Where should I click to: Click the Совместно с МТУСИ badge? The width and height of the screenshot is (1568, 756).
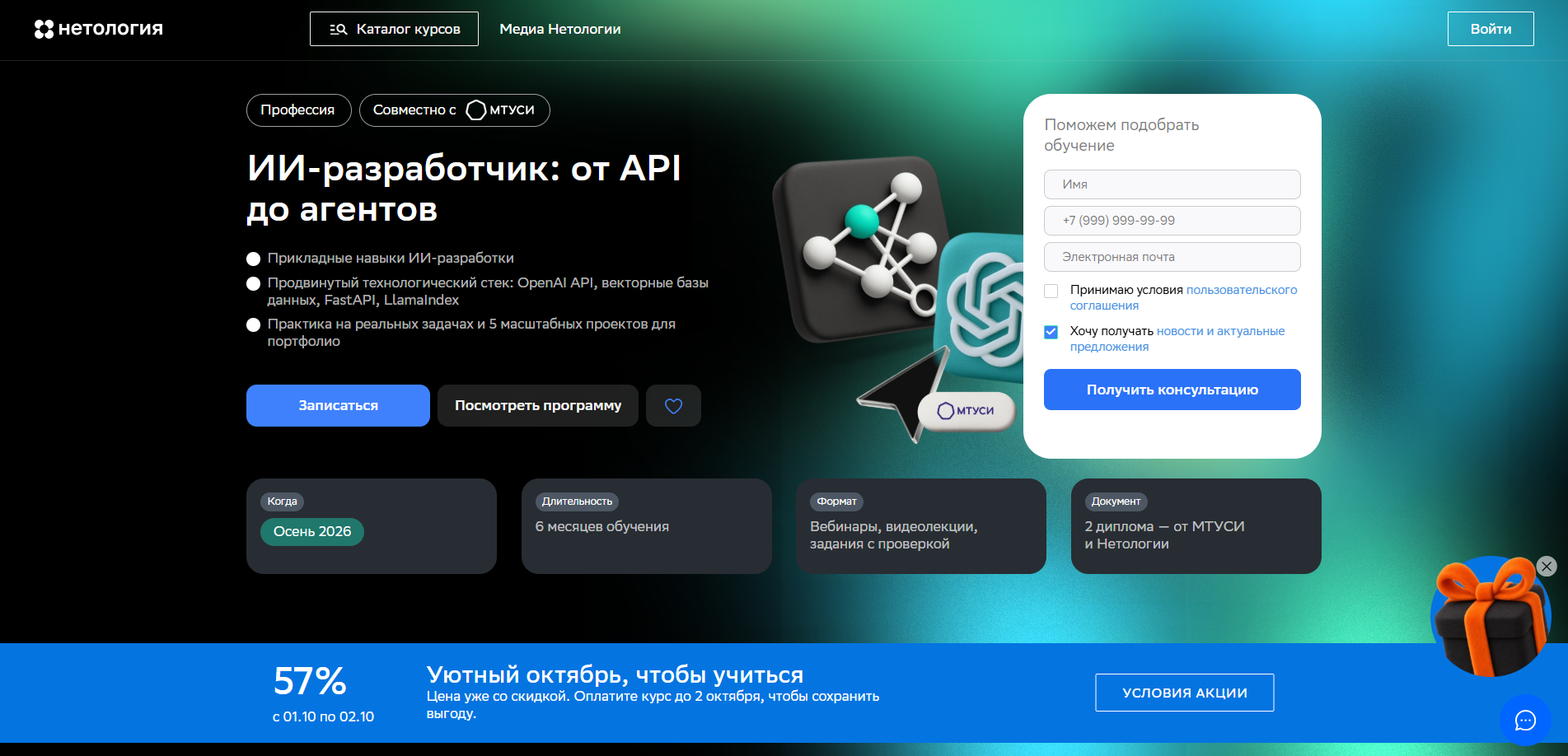pyautogui.click(x=454, y=110)
